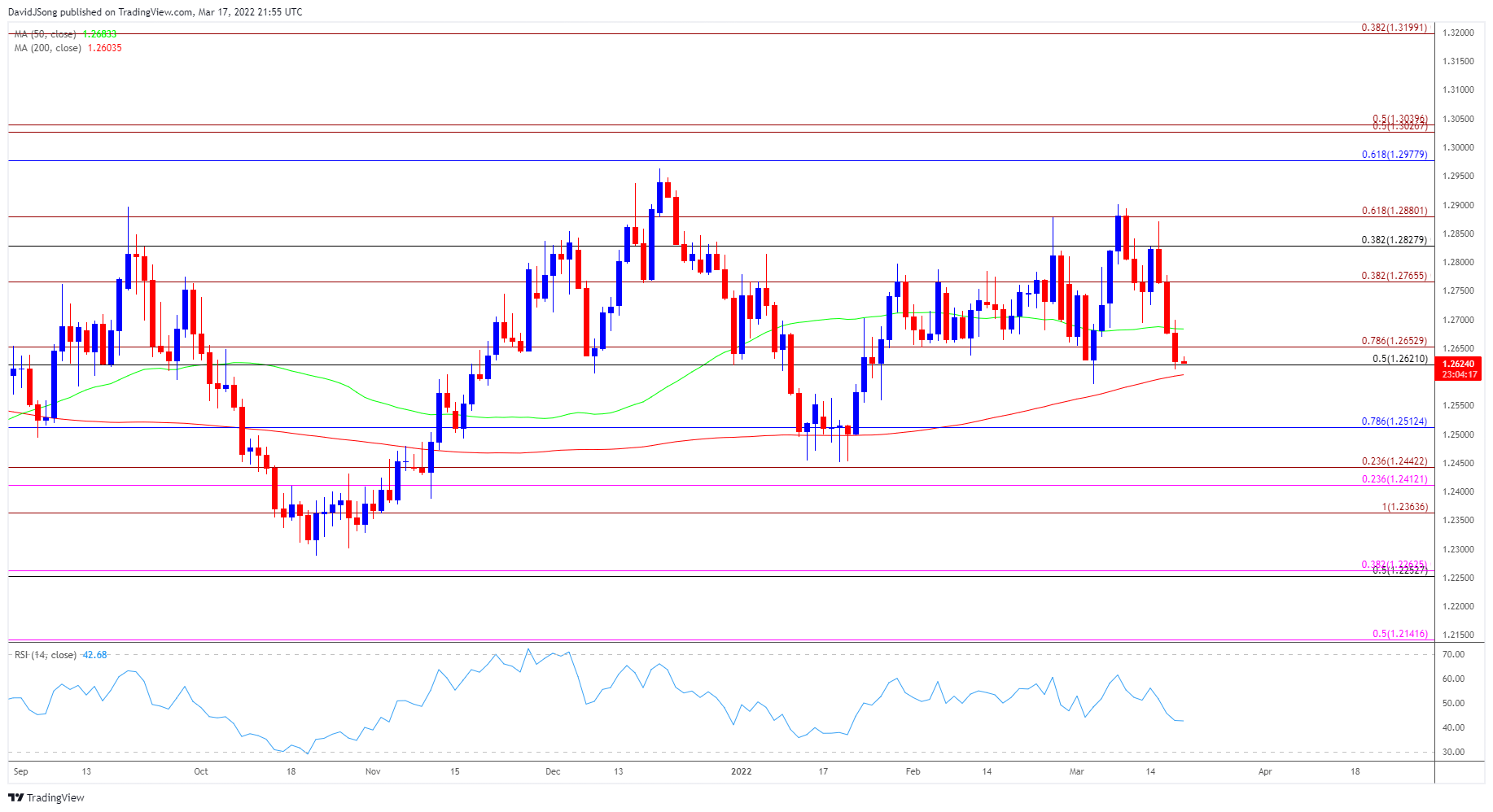The image size is (1493, 812).
Task: Select the magenta 0.236(1.24121) Fibonacci label
Action: pyautogui.click(x=1394, y=479)
